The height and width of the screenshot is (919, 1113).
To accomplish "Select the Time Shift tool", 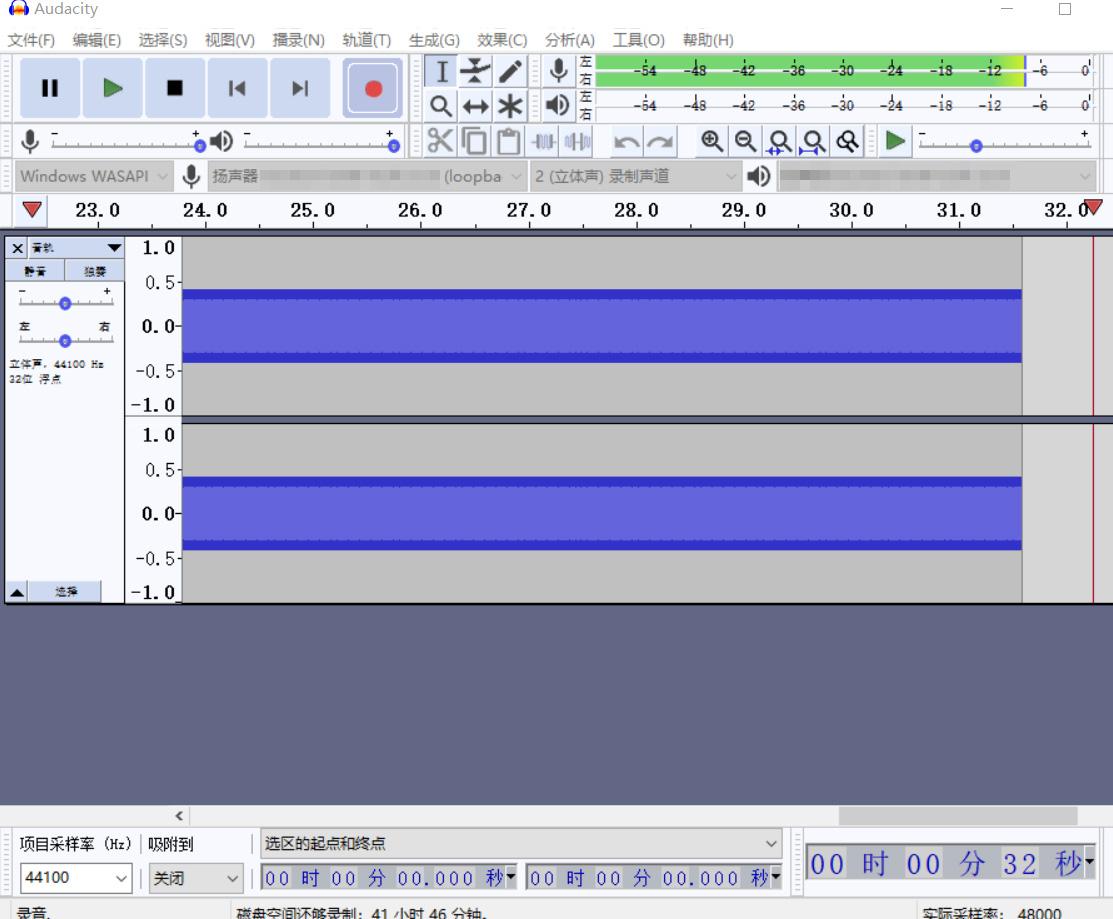I will 475,106.
